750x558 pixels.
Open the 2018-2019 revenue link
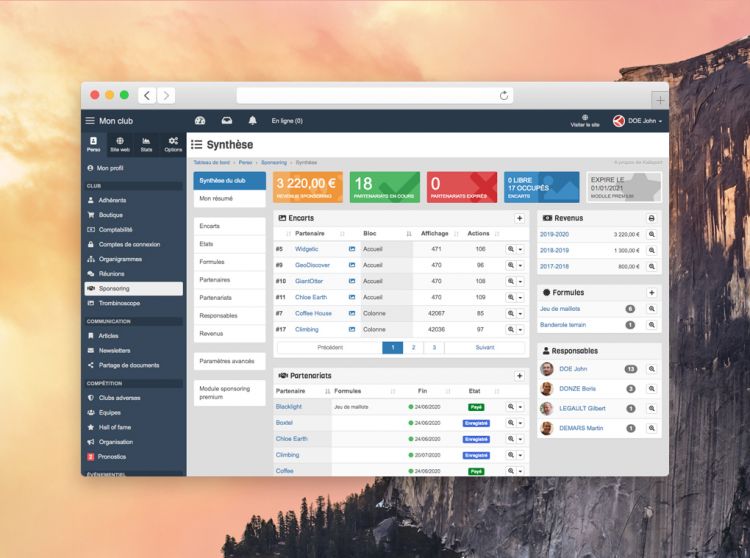[x=554, y=250]
